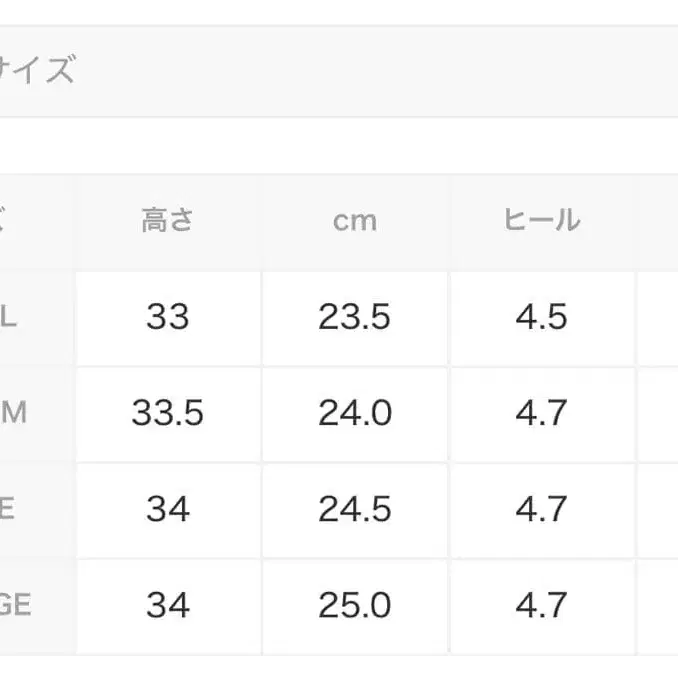Select the ヒール column header
The width and height of the screenshot is (678, 678).
[x=541, y=221]
